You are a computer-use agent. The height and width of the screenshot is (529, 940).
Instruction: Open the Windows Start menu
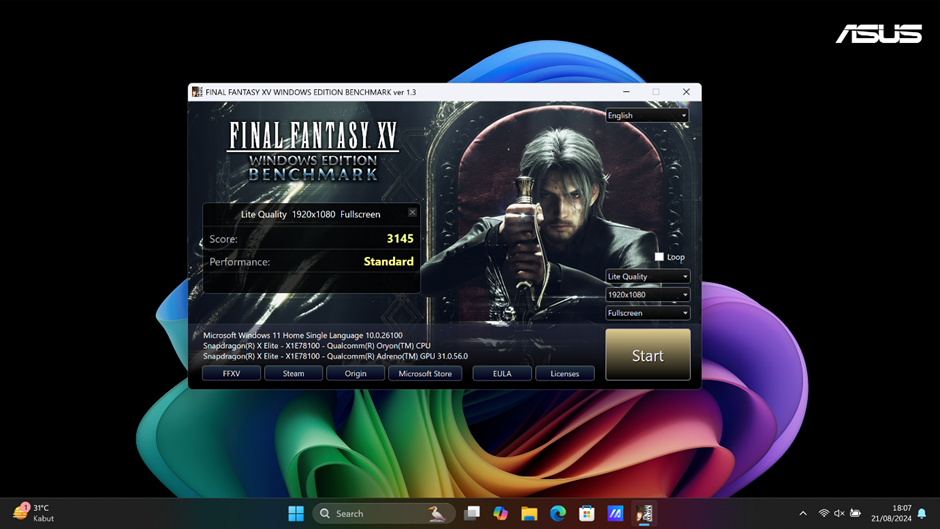[296, 513]
